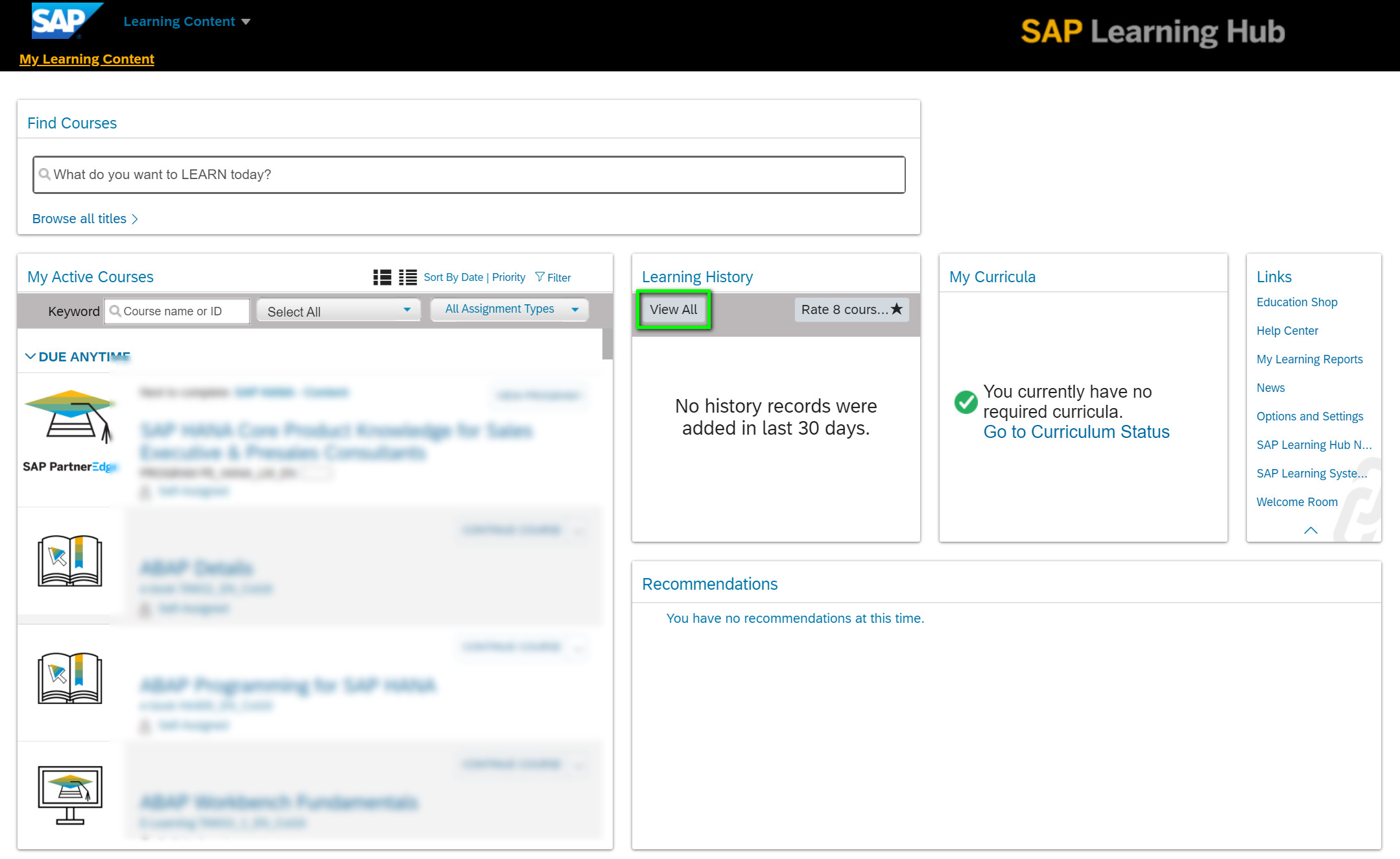Switch to detailed list view icon
The height and width of the screenshot is (859, 1400).
point(383,277)
